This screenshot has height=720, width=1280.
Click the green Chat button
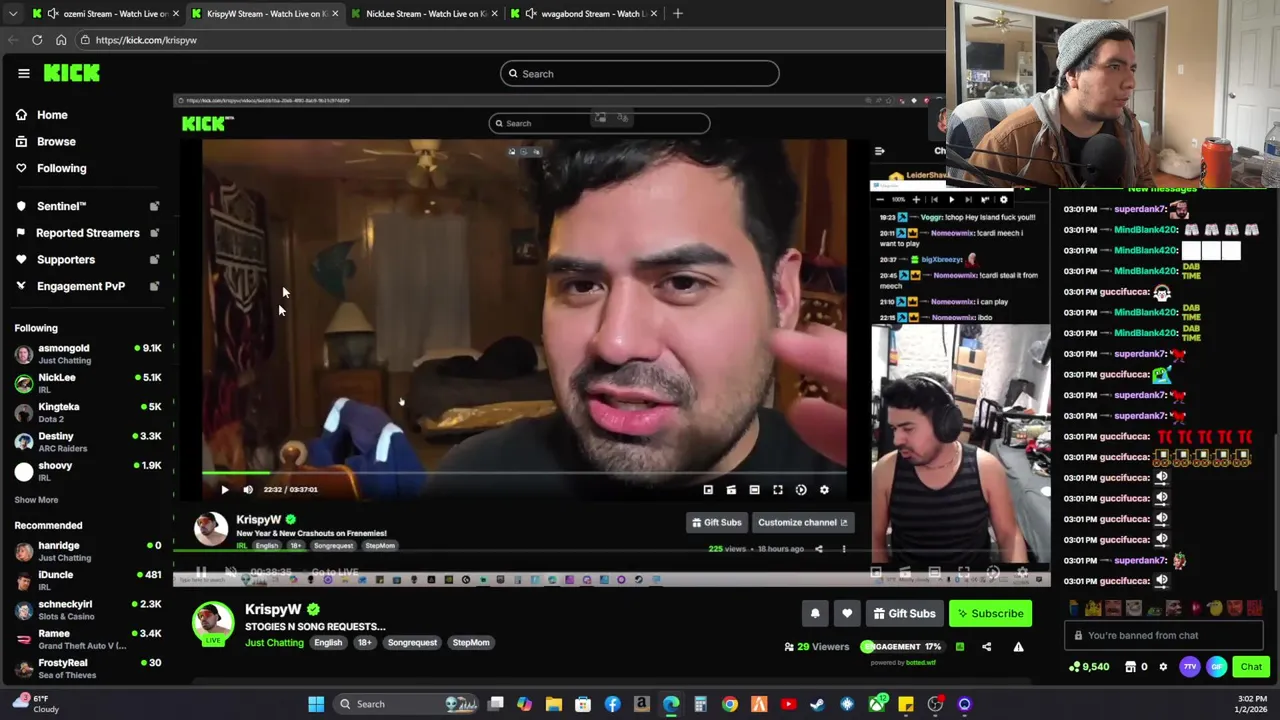point(1251,667)
